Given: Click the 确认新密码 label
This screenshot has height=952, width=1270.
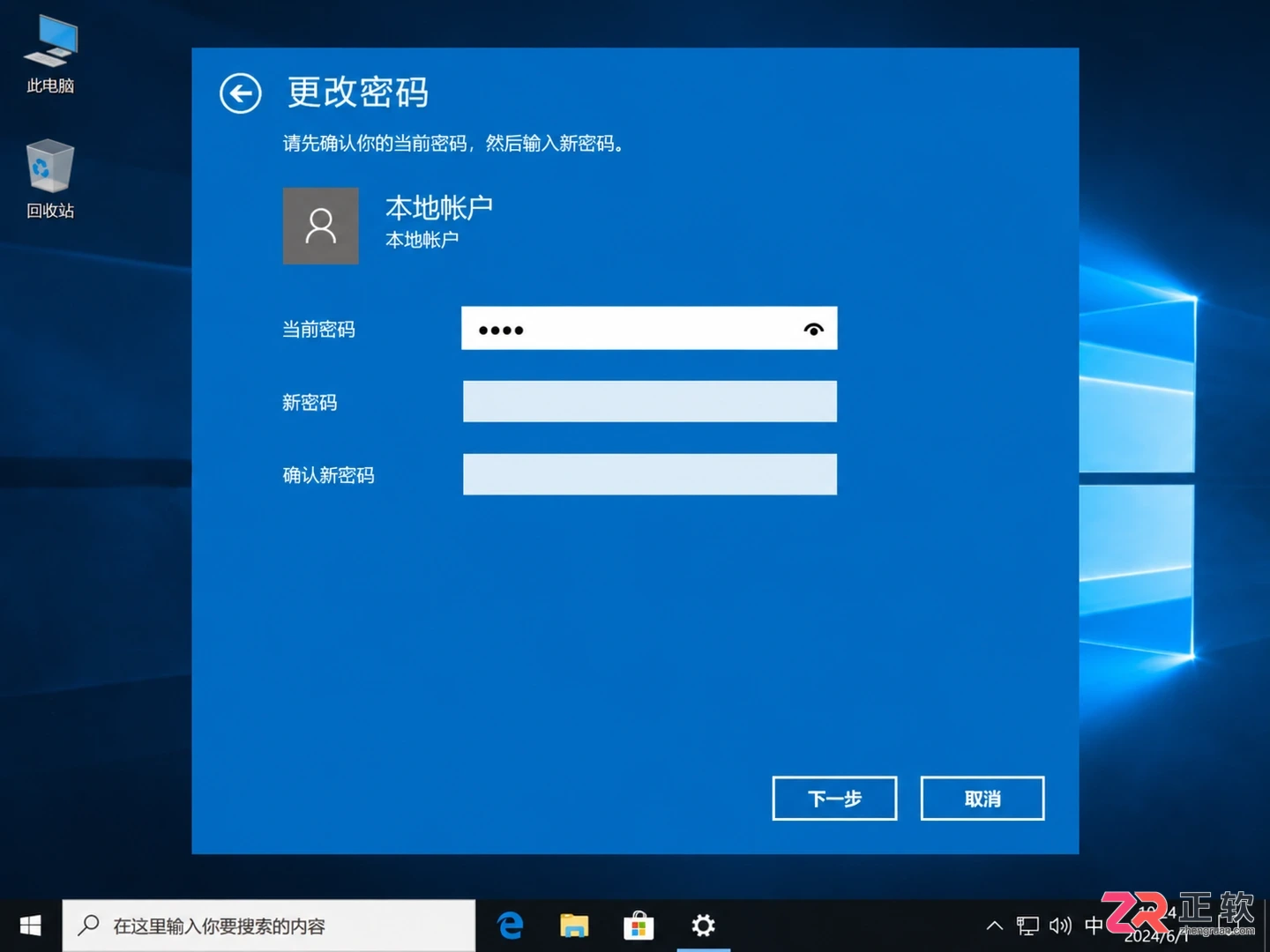Looking at the screenshot, I should pos(328,476).
